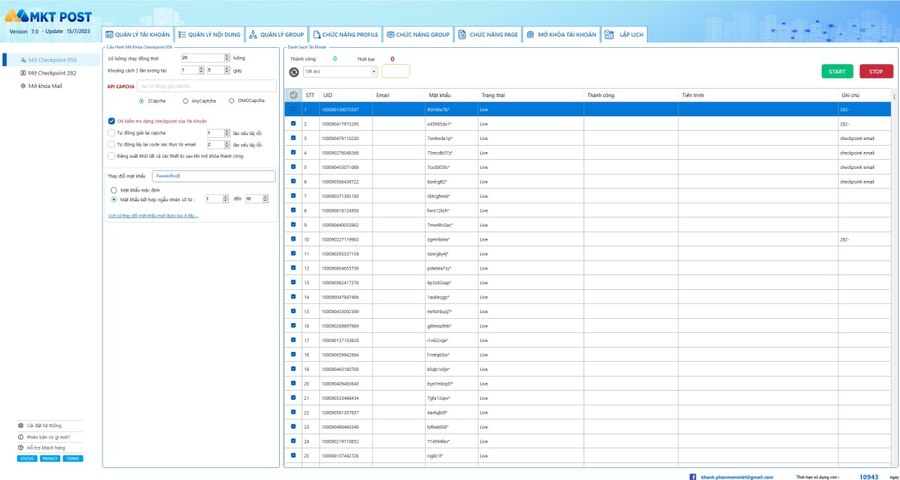Screen dimensions: 900x480
Task: Click the refresh icon beside account list dropdown
Action: coord(294,72)
